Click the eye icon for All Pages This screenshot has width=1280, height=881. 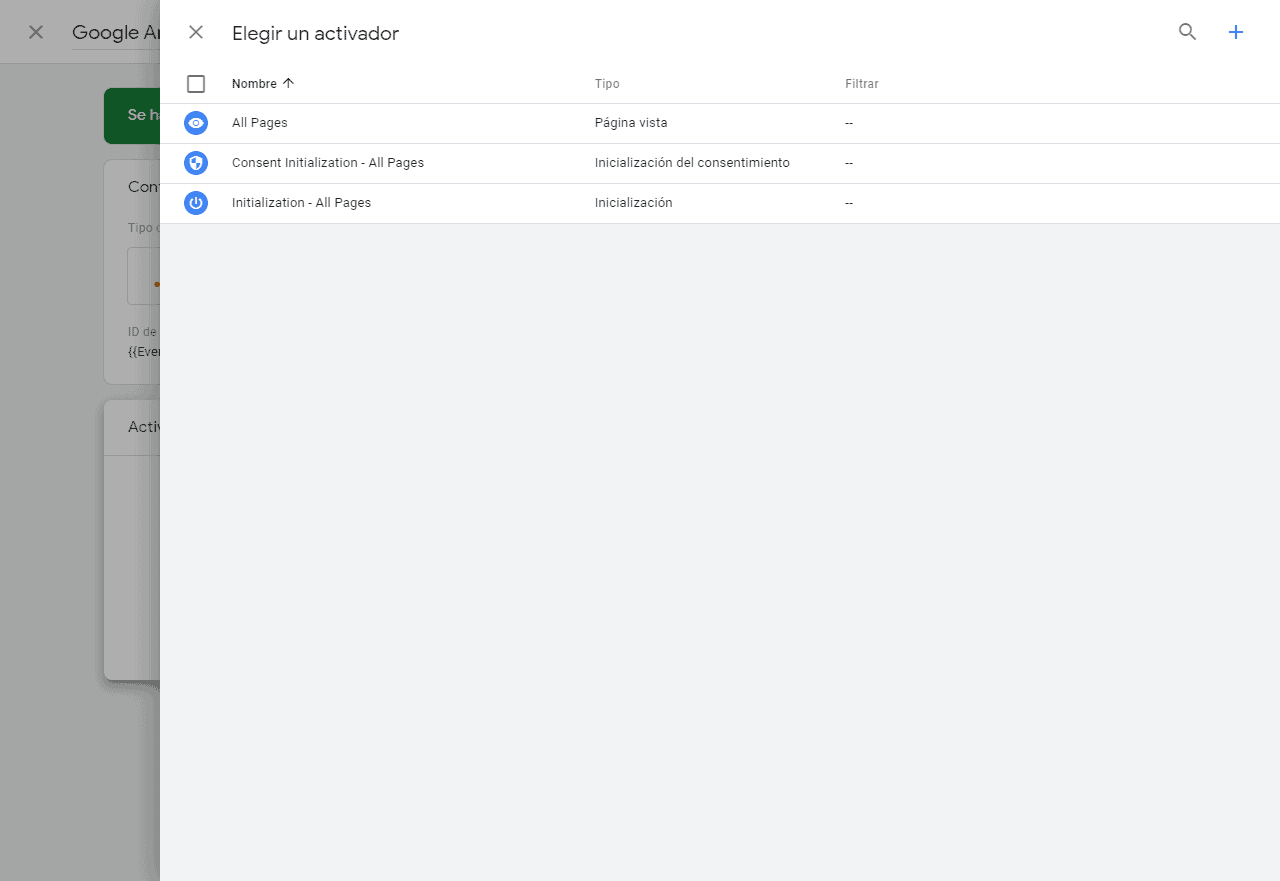(196, 123)
